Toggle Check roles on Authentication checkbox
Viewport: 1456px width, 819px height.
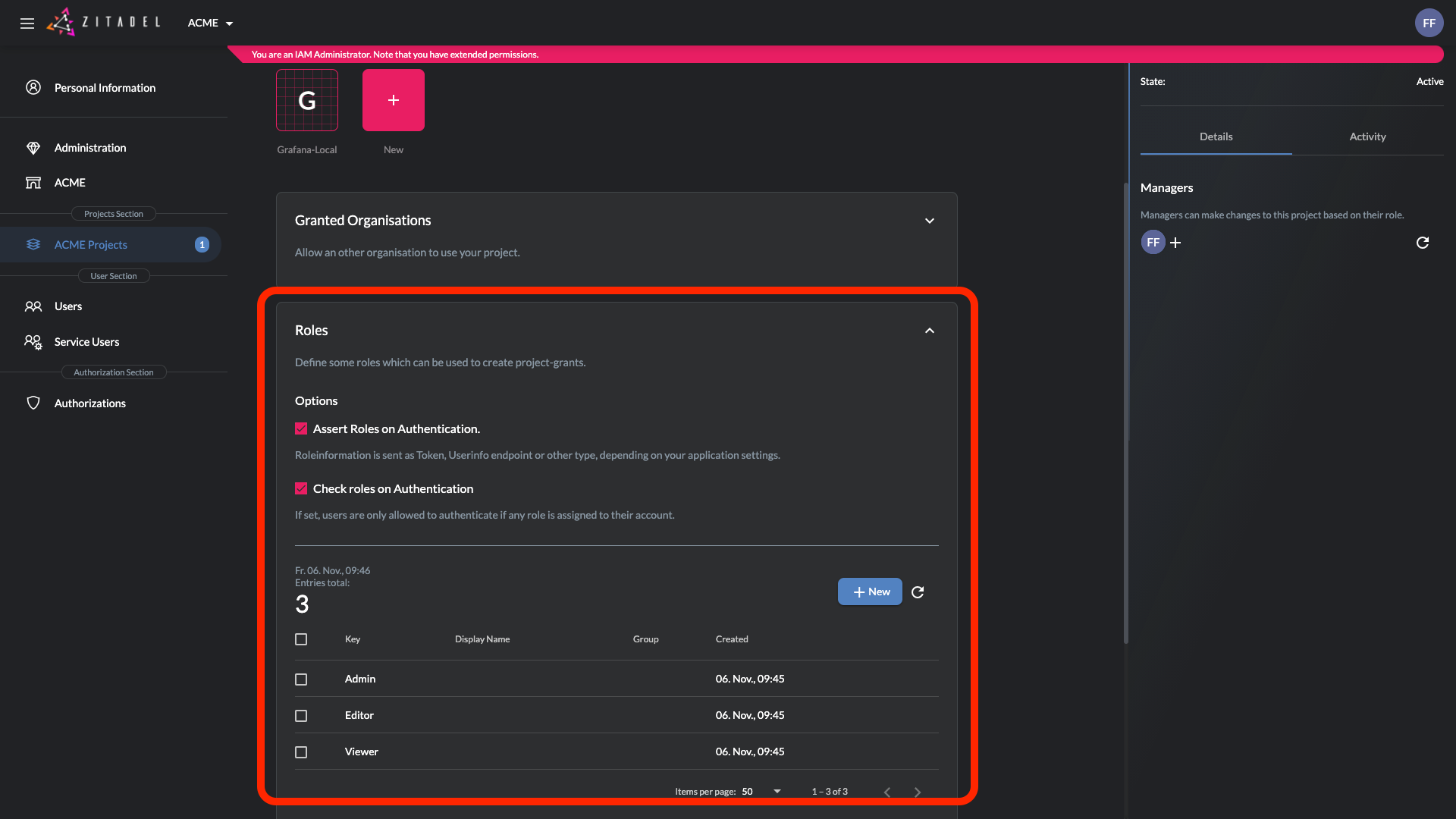pos(301,489)
